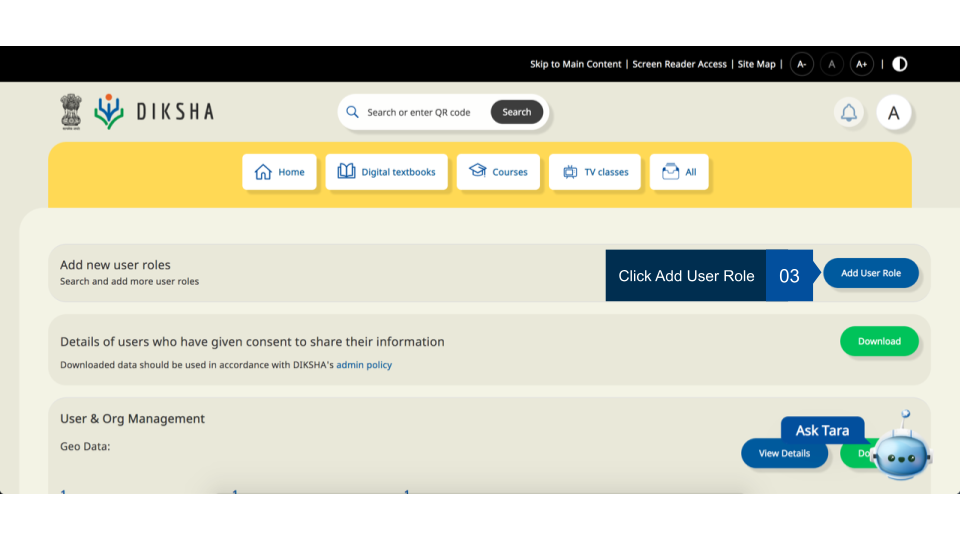Viewport: 960px width, 540px height.
Task: Download user consent details
Action: pos(879,341)
